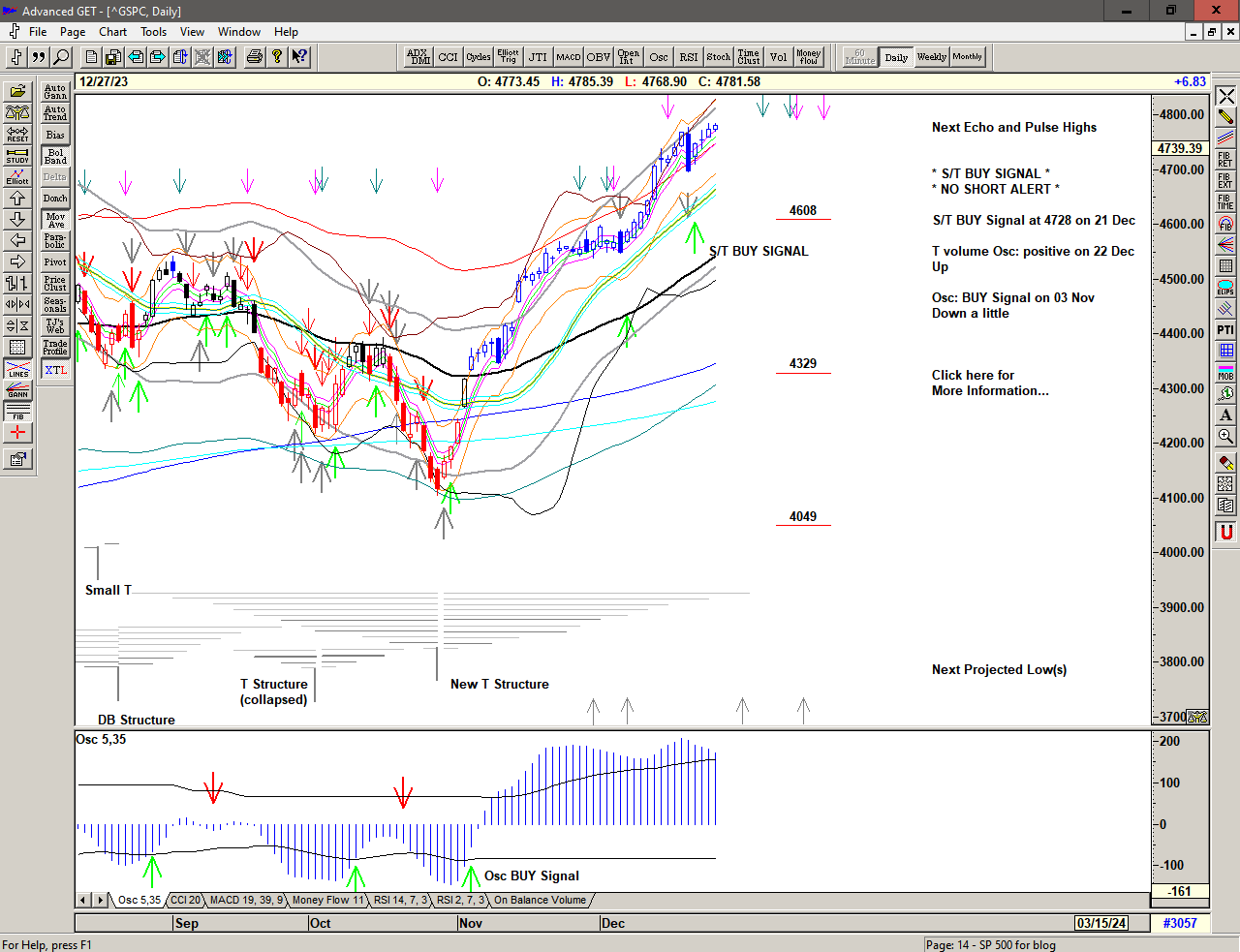Activate the PTI tool

pyautogui.click(x=1225, y=330)
